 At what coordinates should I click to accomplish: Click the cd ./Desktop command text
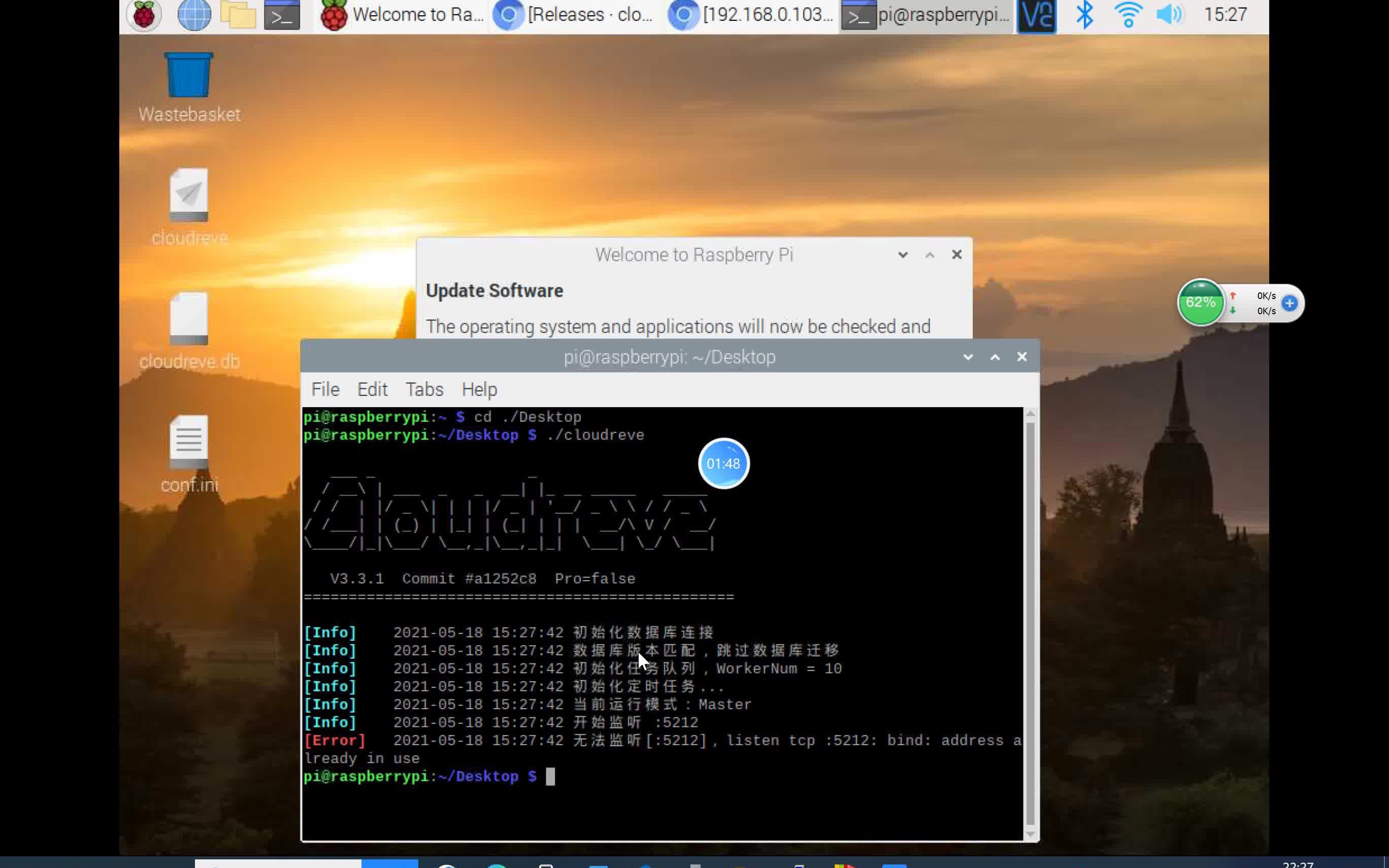(528, 417)
